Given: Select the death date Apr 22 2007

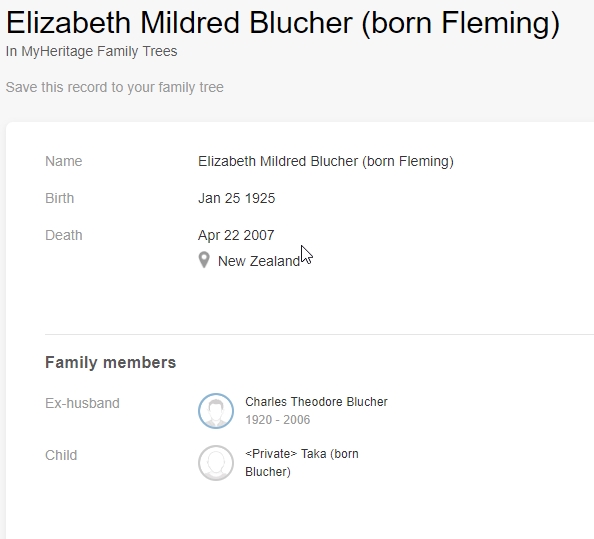Looking at the screenshot, I should (x=236, y=235).
